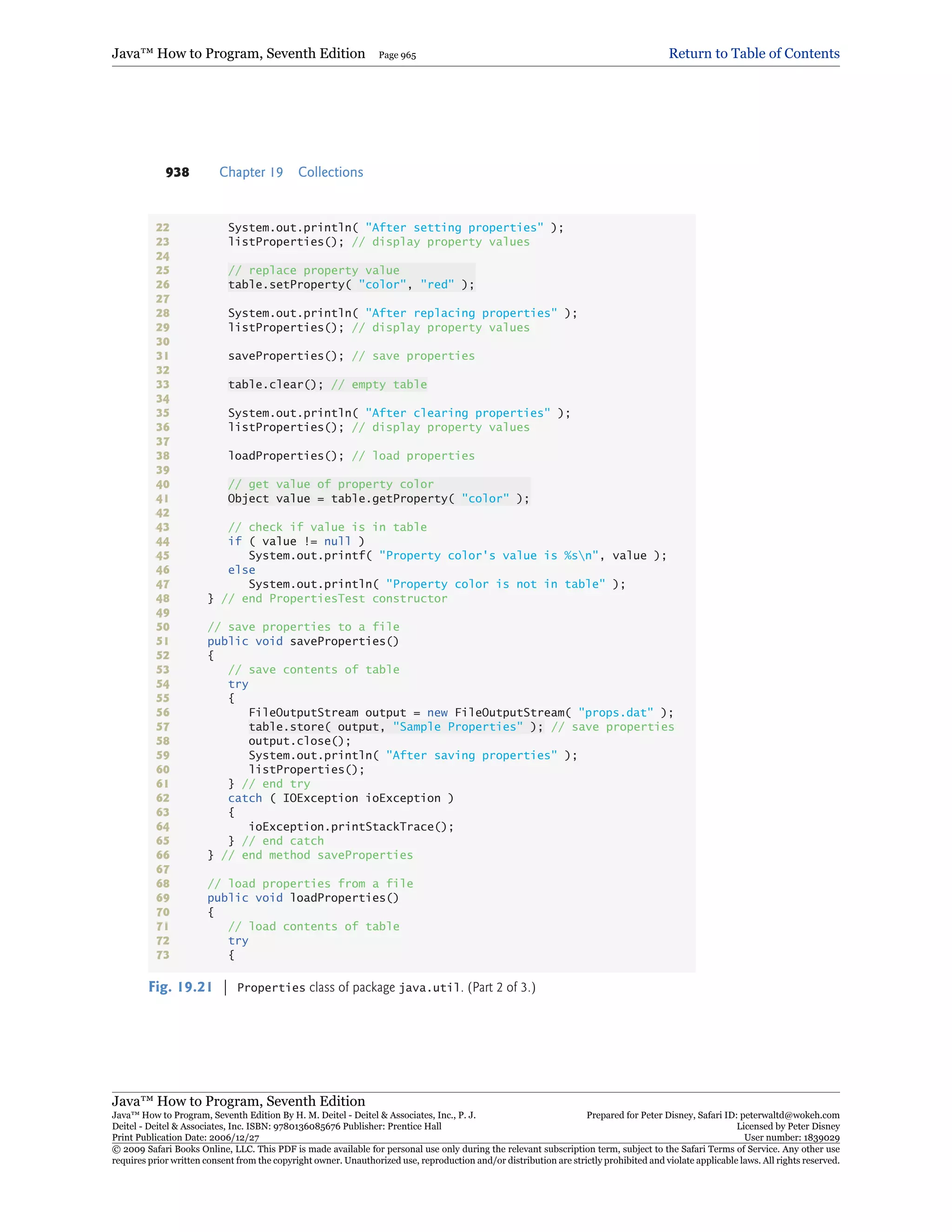
Task: Click the Page 965 header text
Action: [x=397, y=55]
